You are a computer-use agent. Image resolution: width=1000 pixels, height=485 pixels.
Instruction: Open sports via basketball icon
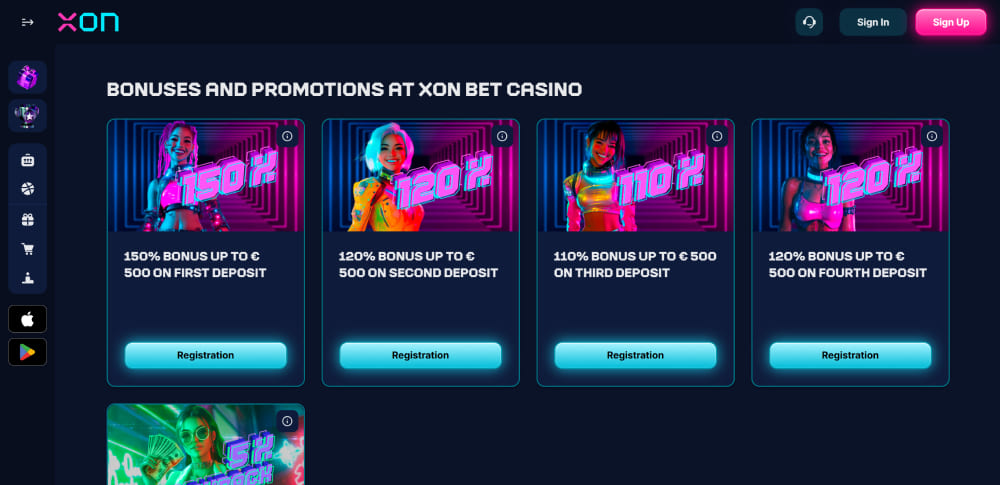pos(27,189)
